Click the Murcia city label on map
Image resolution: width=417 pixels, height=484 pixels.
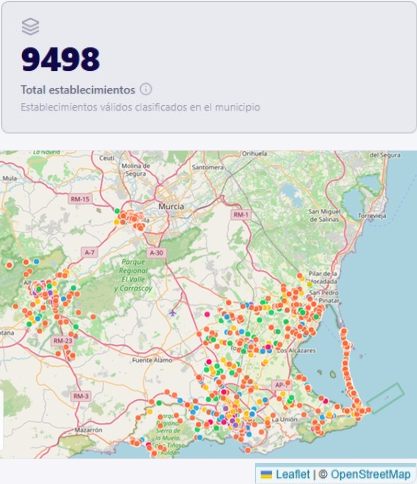[x=171, y=206]
